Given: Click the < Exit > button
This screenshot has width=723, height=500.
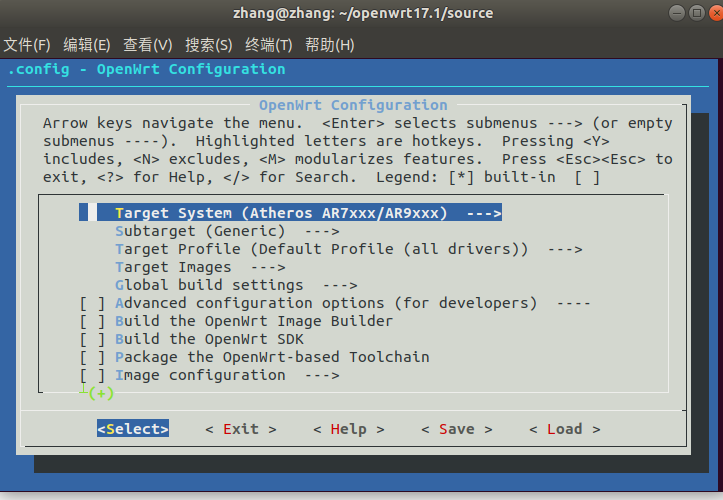Looking at the screenshot, I should [x=241, y=429].
